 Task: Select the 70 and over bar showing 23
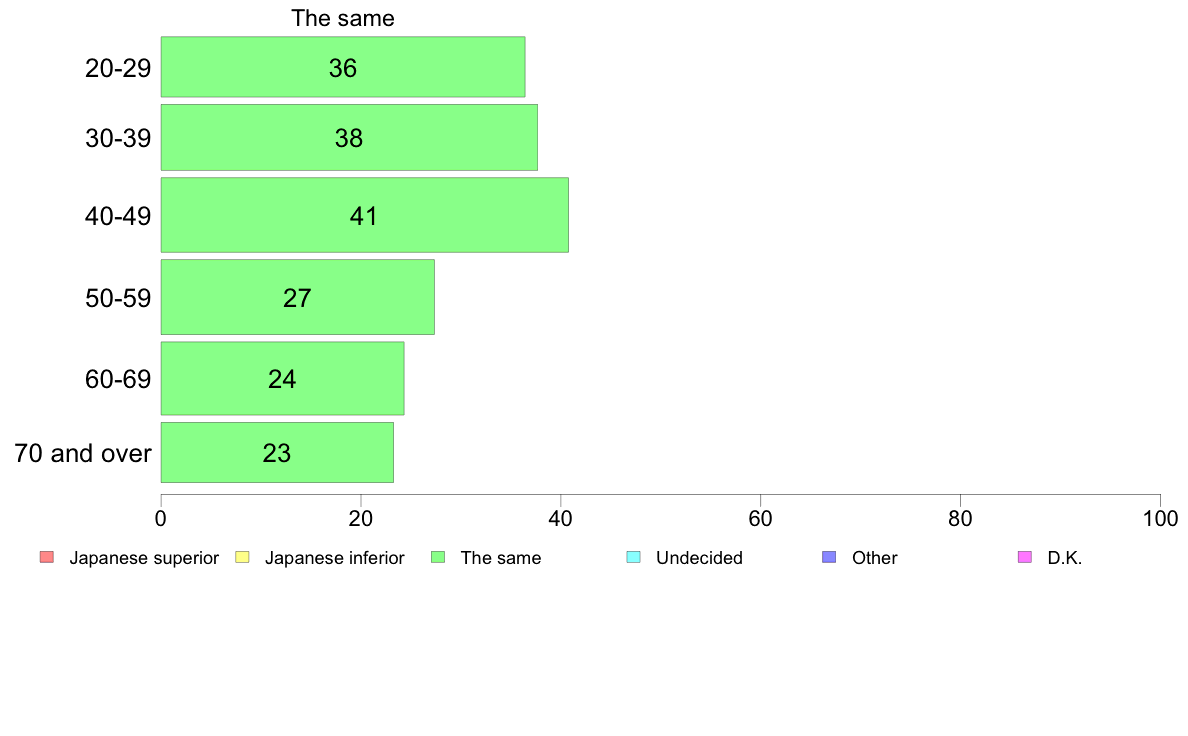pos(277,453)
